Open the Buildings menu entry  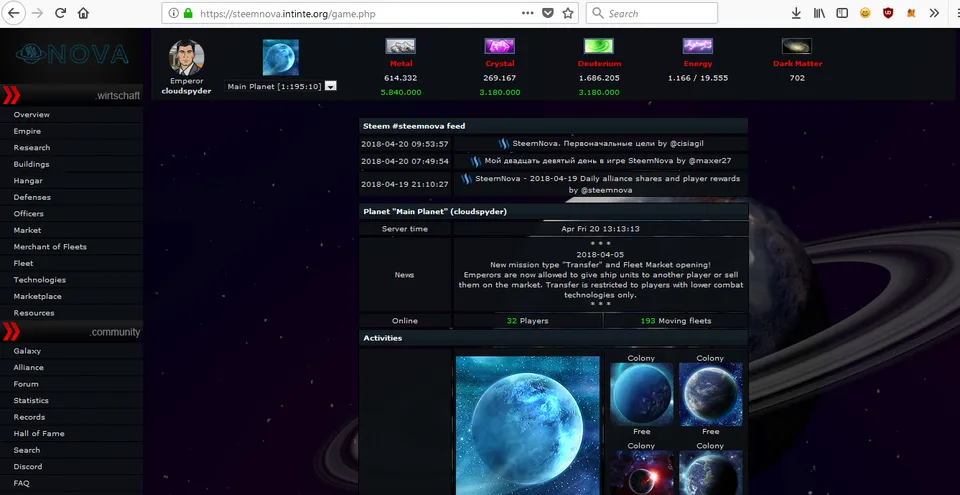[32, 164]
